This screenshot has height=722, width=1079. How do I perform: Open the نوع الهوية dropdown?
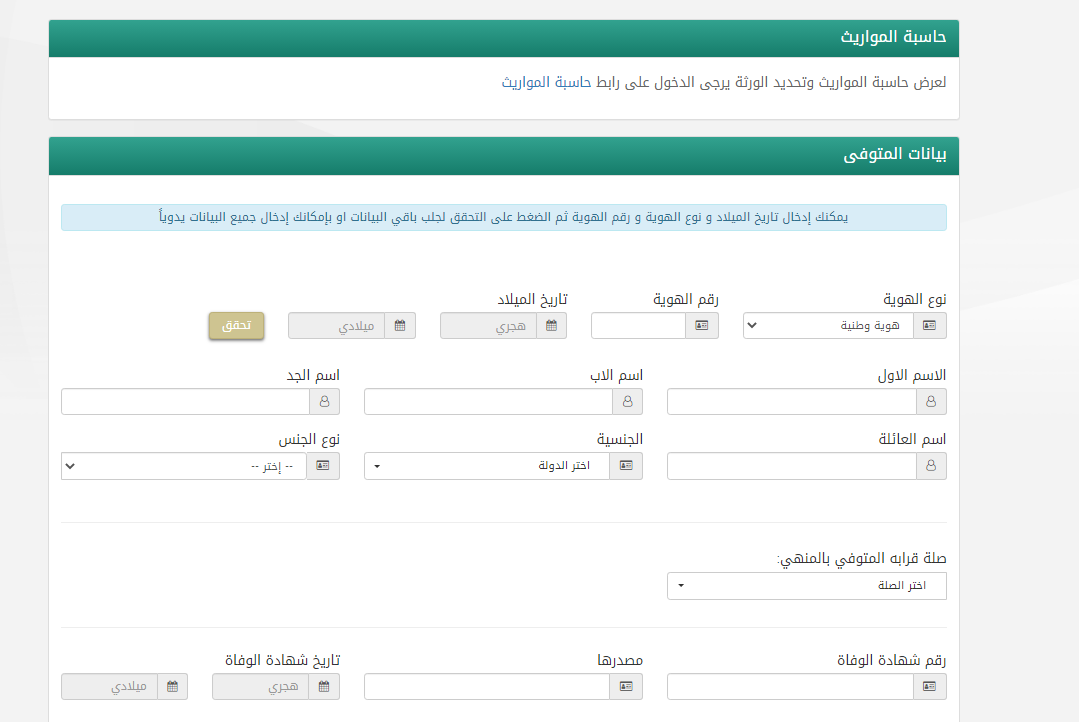828,326
